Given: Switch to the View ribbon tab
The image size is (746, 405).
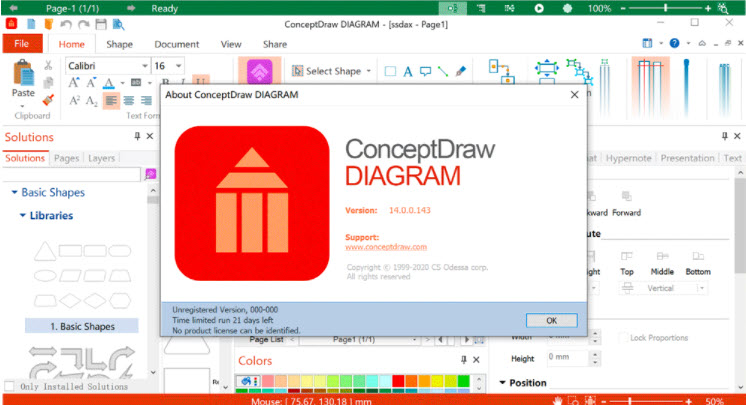Looking at the screenshot, I should point(231,44).
